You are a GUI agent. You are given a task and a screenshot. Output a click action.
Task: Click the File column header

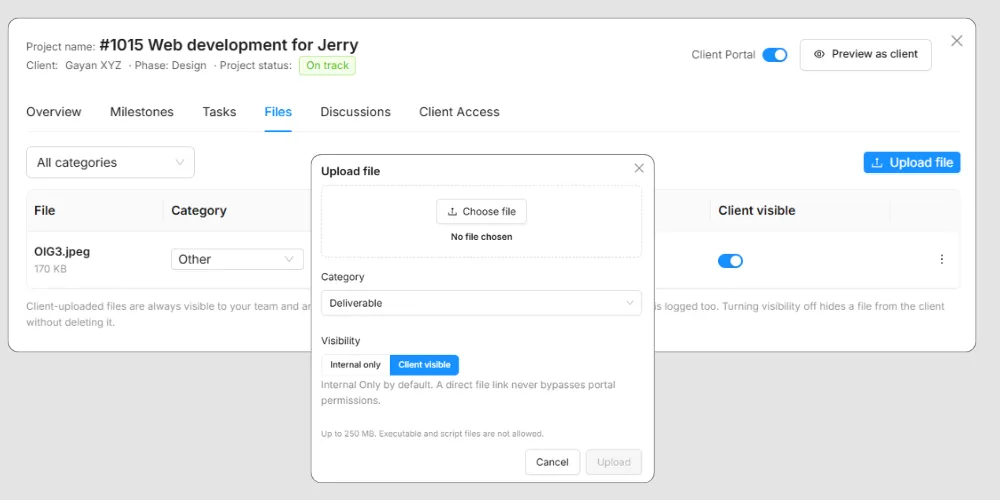click(x=45, y=210)
